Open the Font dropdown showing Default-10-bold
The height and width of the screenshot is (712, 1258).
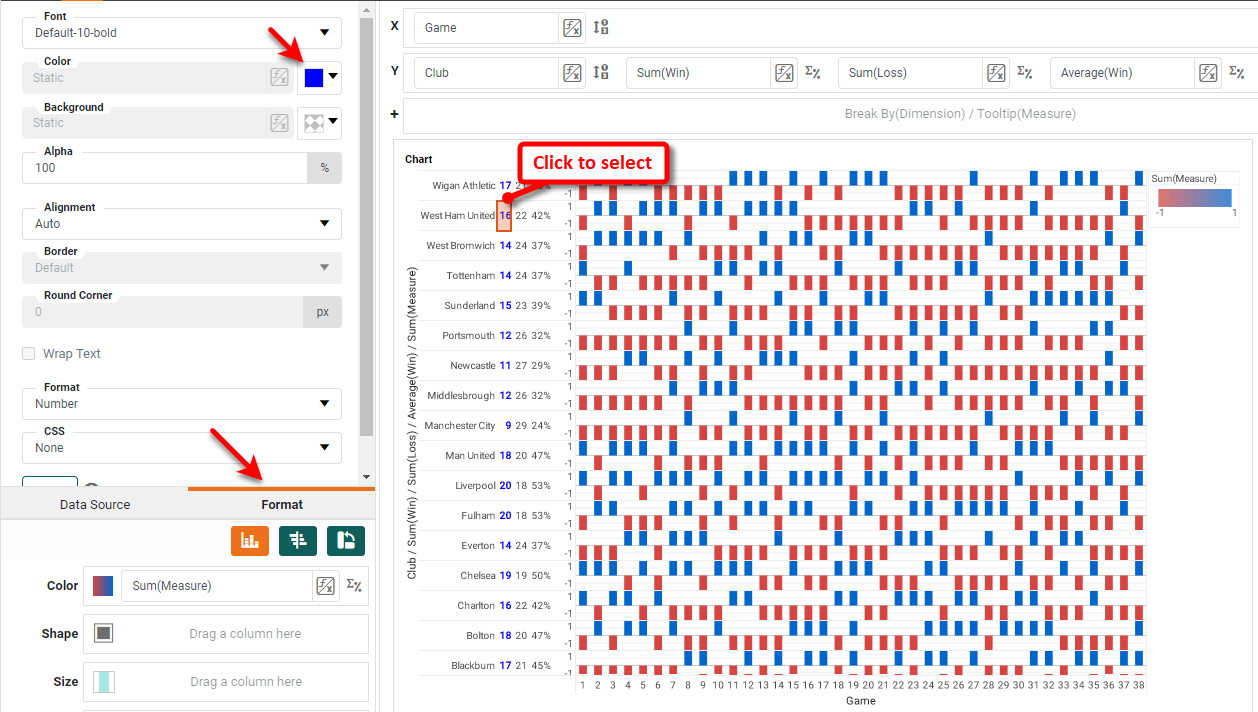click(x=182, y=33)
